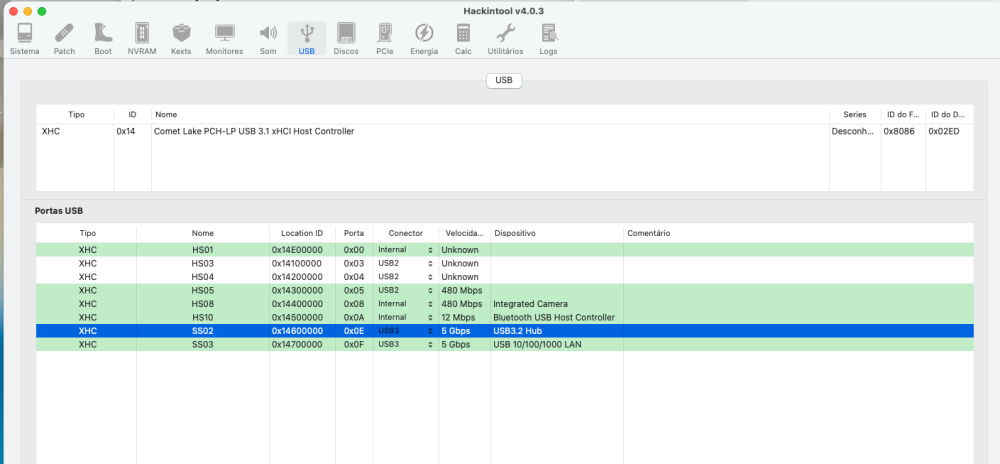
Task: Select the HS01 port name
Action: click(x=203, y=250)
